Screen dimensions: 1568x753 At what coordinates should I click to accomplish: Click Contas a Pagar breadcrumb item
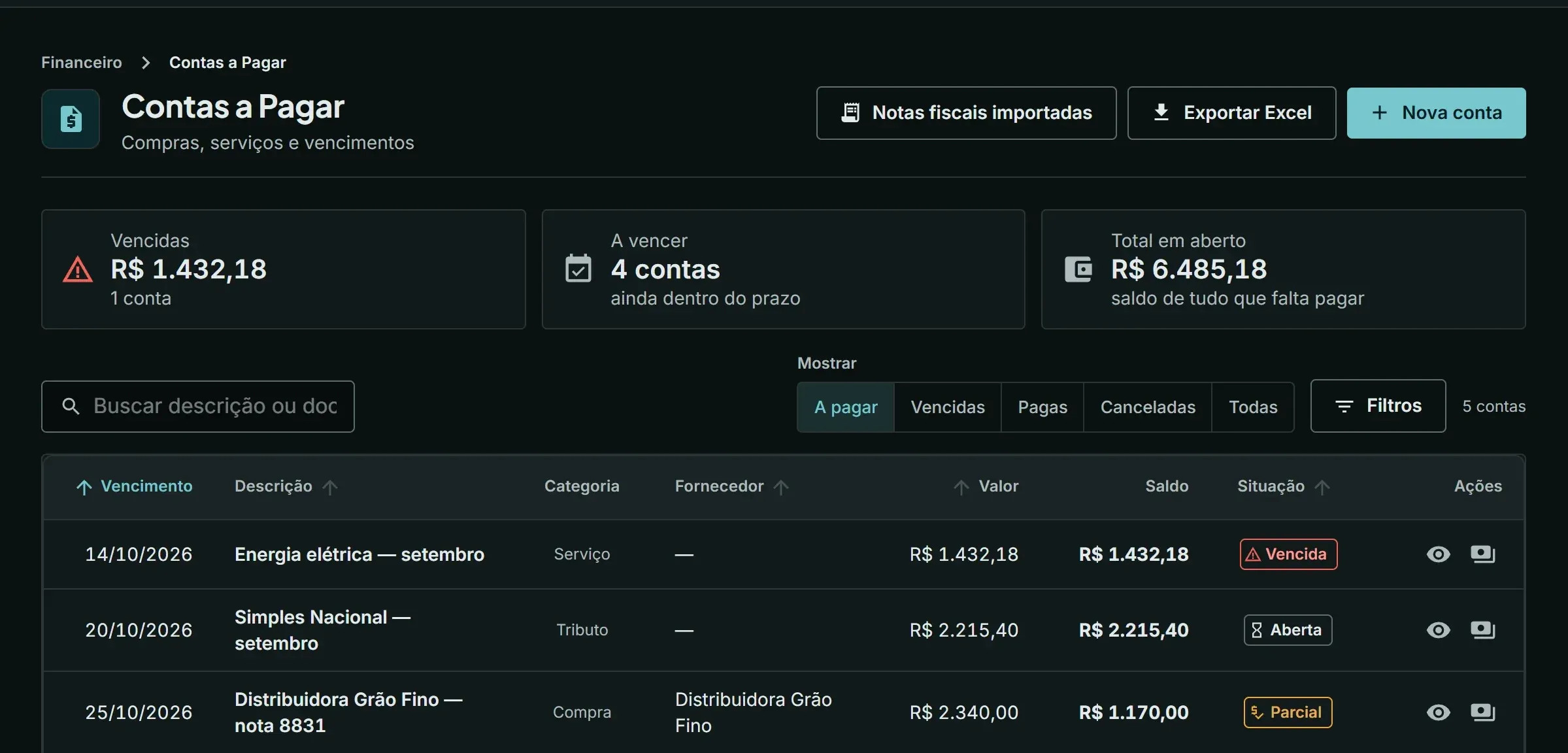pyautogui.click(x=227, y=62)
